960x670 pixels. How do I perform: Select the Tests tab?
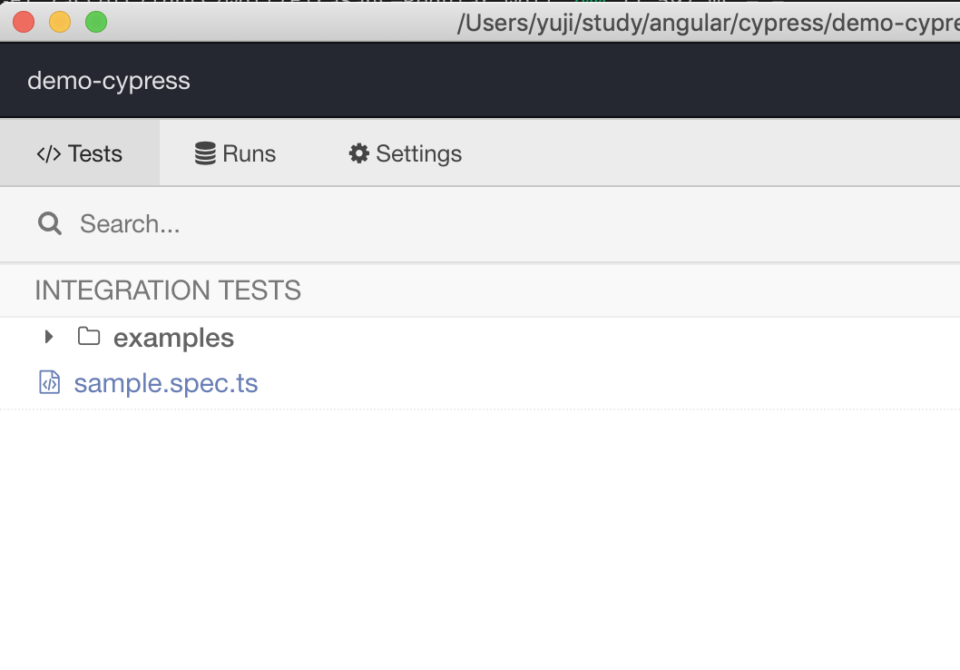click(x=80, y=153)
